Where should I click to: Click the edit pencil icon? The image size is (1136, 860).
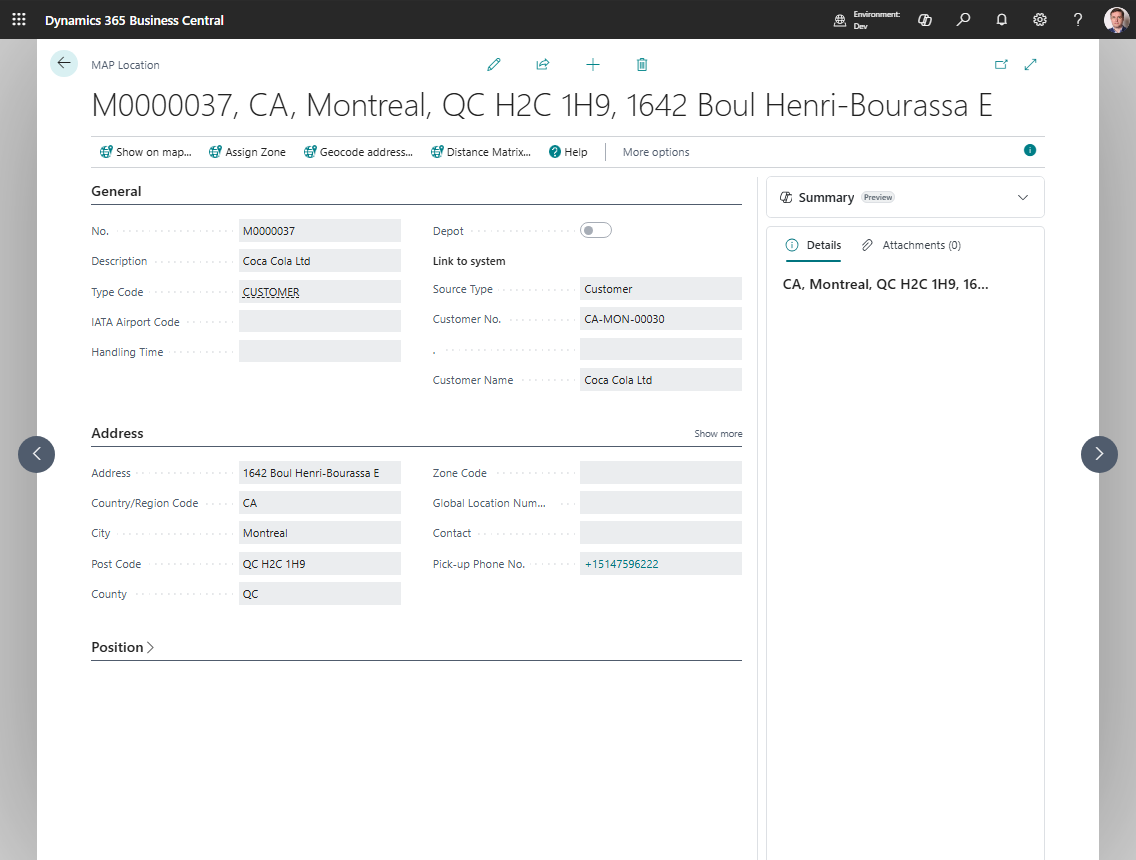[x=493, y=64]
